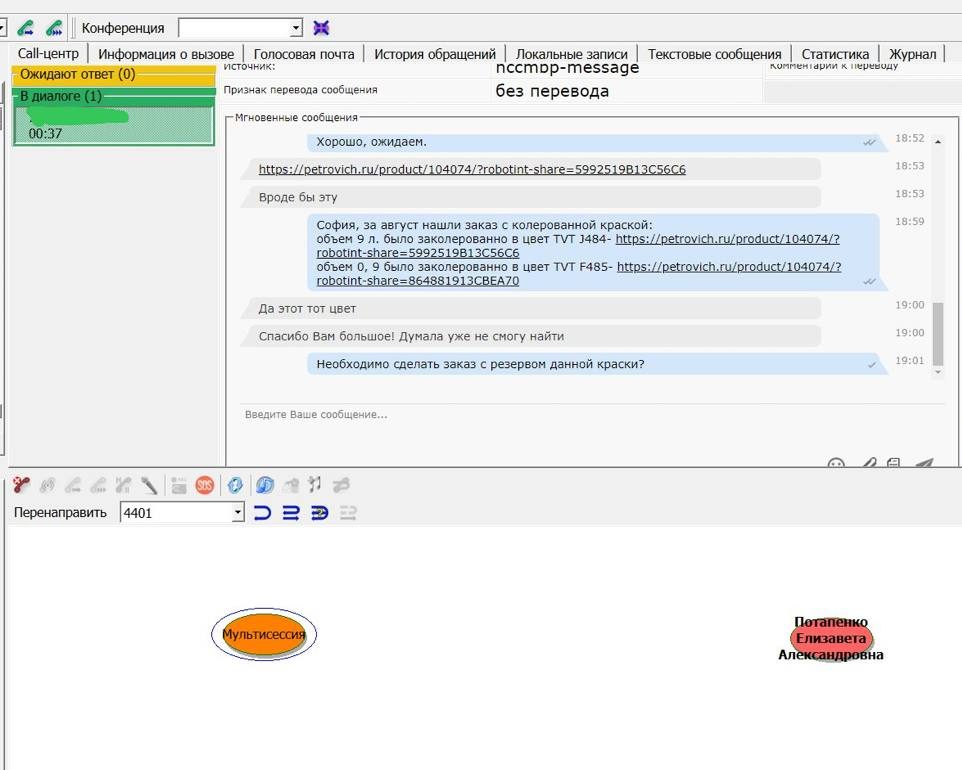Open the petrovich.ru link sent at 18:53

point(472,170)
